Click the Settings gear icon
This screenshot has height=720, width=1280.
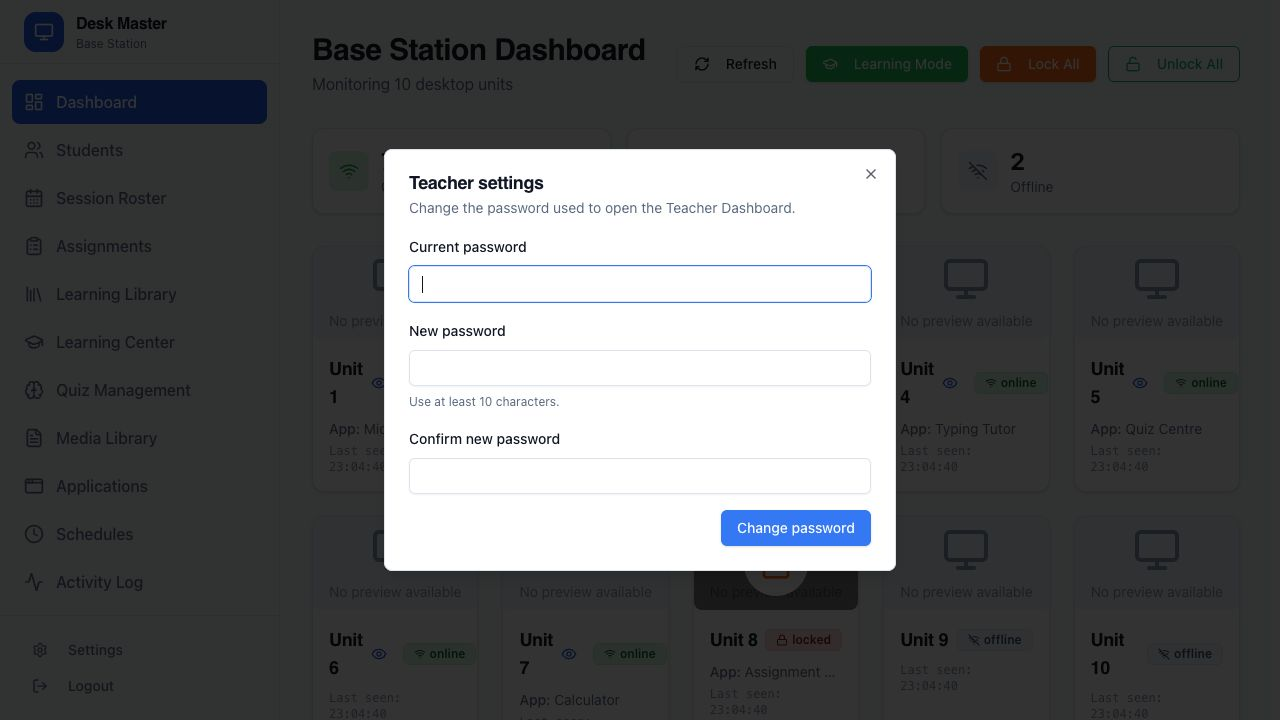tap(40, 650)
